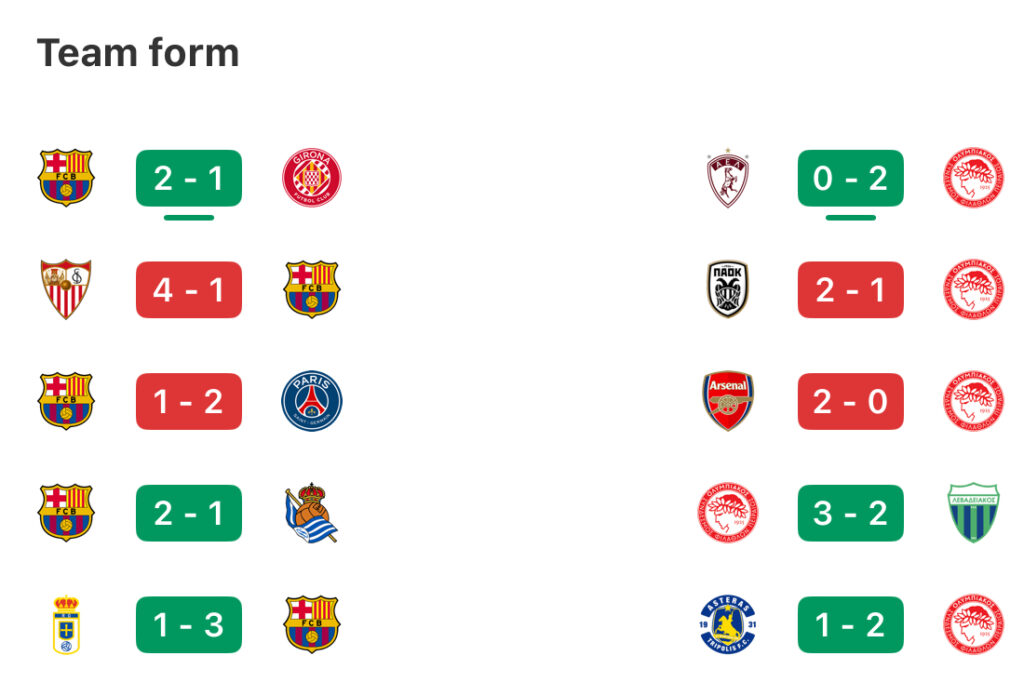Viewport: 1024px width, 696px height.
Task: Open the 0 - 2 match result
Action: coord(851,178)
